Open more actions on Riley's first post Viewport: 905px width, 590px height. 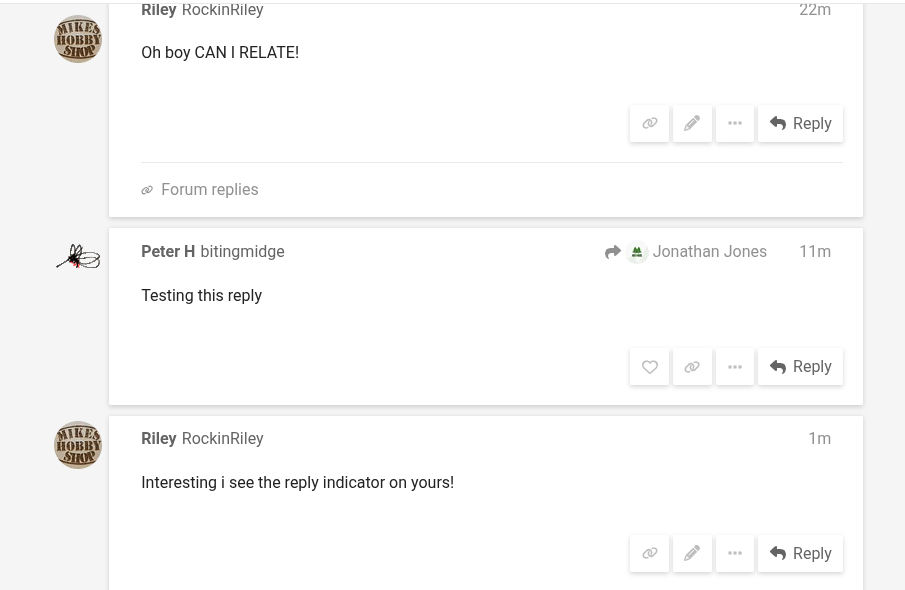click(x=735, y=123)
